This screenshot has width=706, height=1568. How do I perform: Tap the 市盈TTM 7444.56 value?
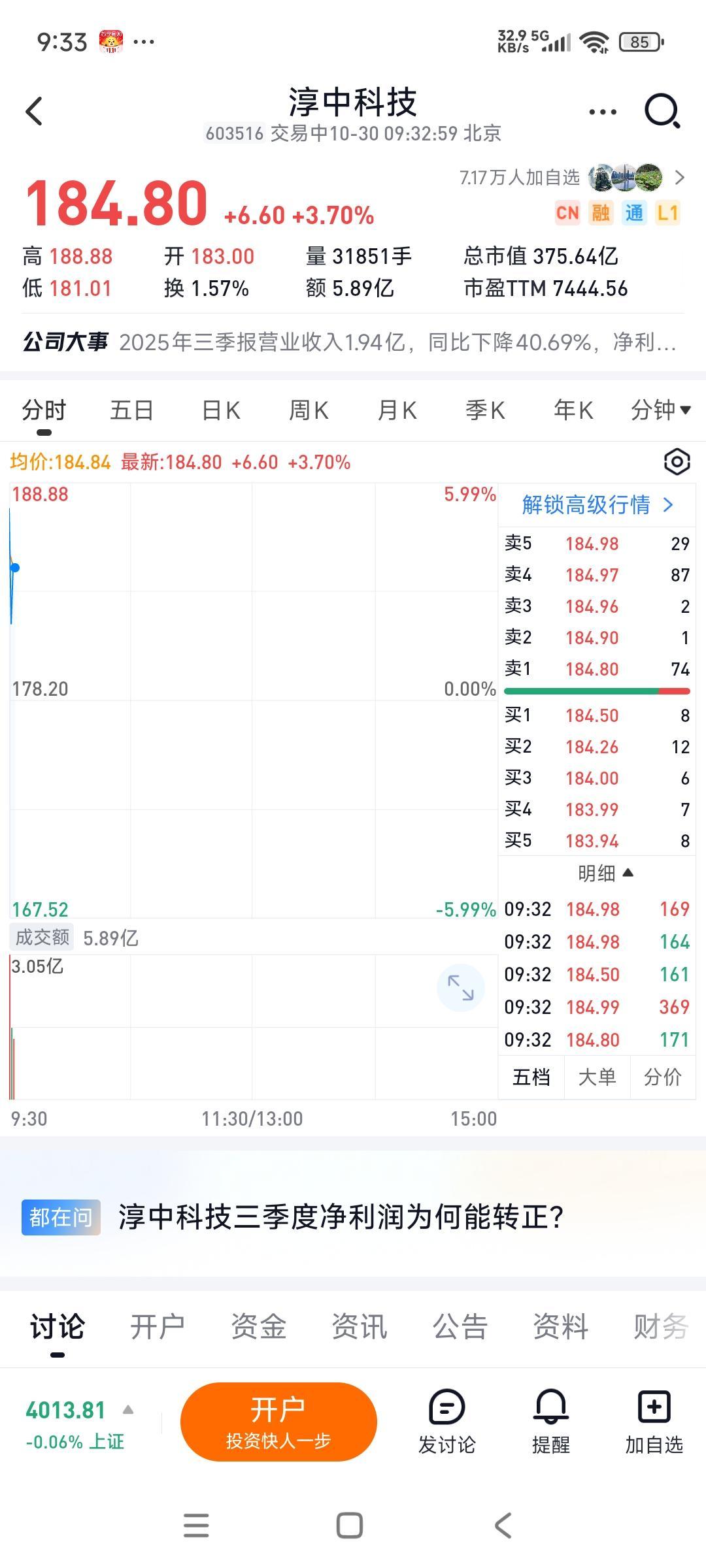546,288
